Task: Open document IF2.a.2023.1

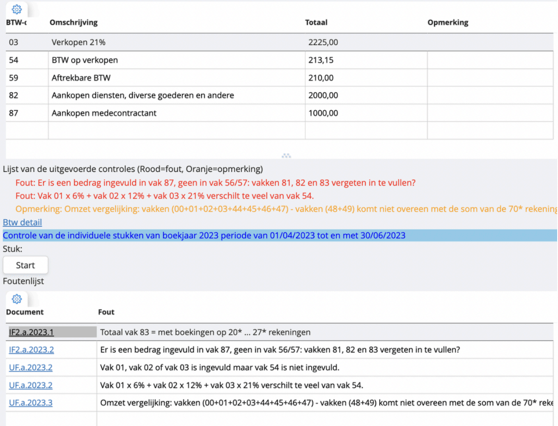Action: coord(31,332)
